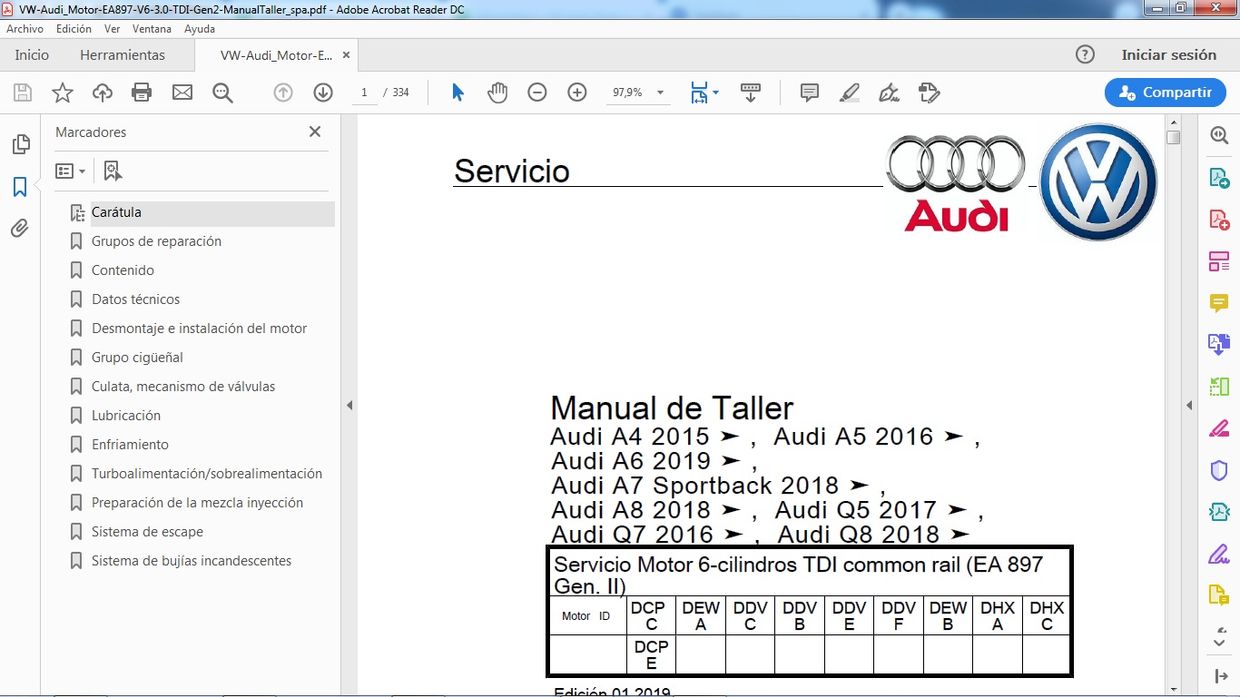Screen dimensions: 1240x697
Task: Expand the page display dropdown arrow
Action: tap(715, 92)
